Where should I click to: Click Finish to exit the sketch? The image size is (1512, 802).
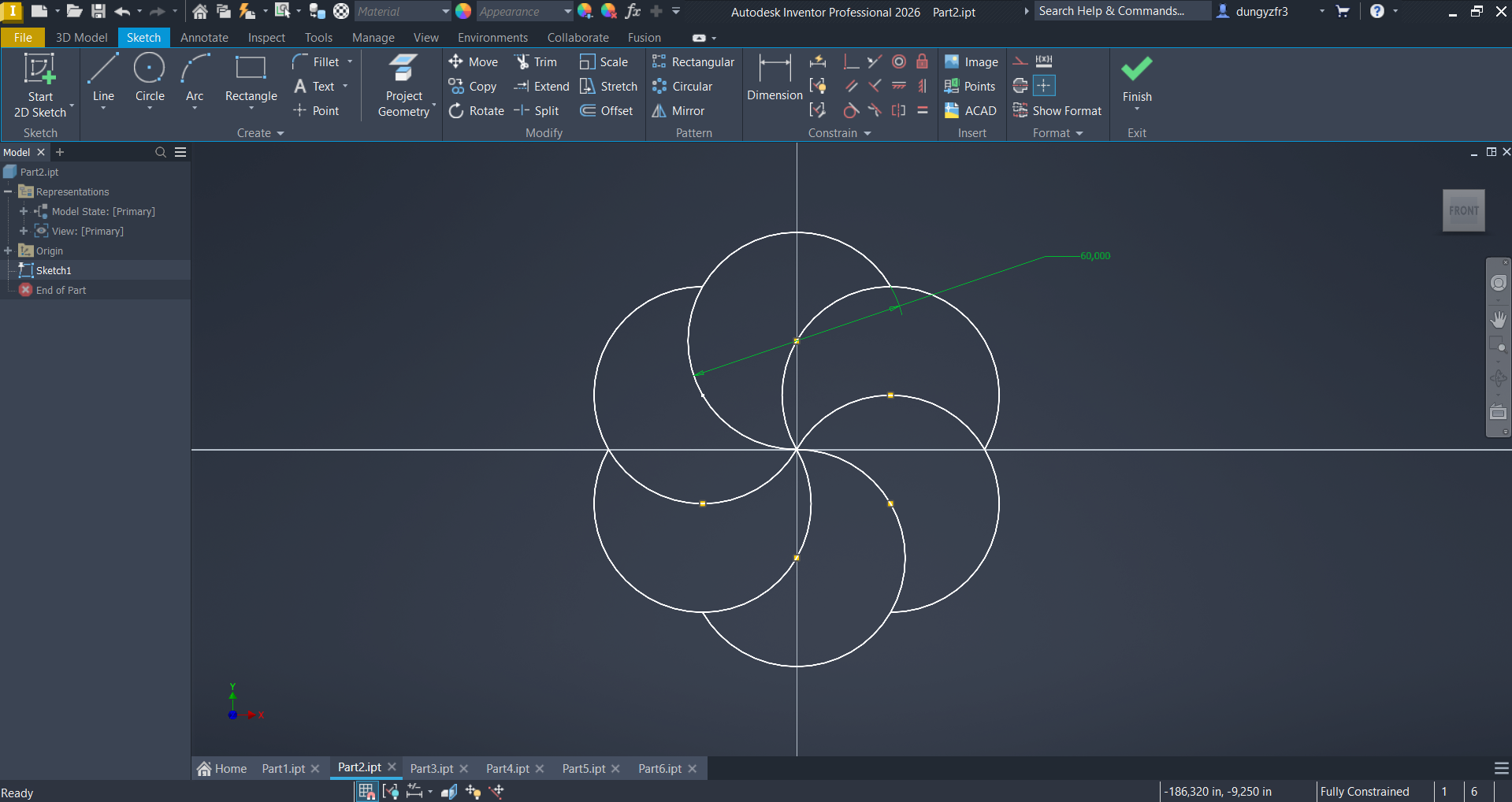pos(1136,79)
